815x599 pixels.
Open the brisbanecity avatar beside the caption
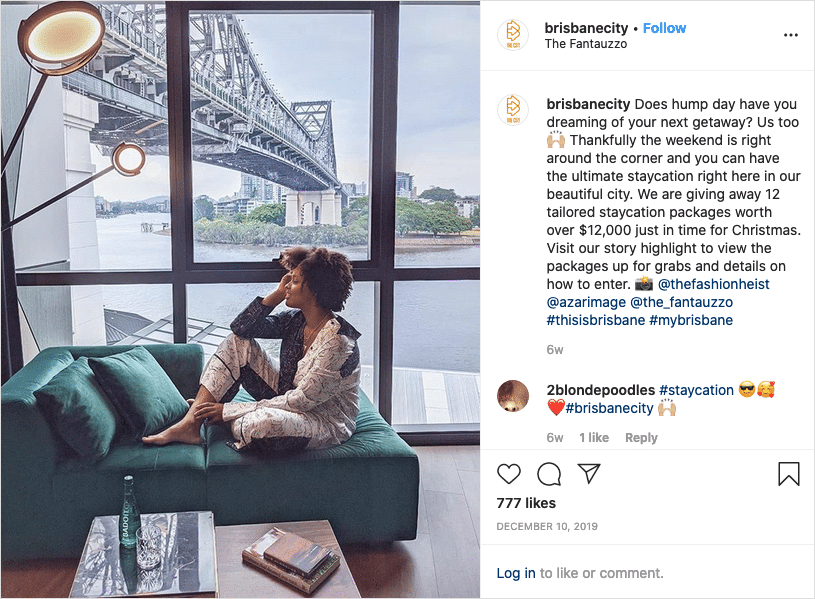[x=512, y=109]
